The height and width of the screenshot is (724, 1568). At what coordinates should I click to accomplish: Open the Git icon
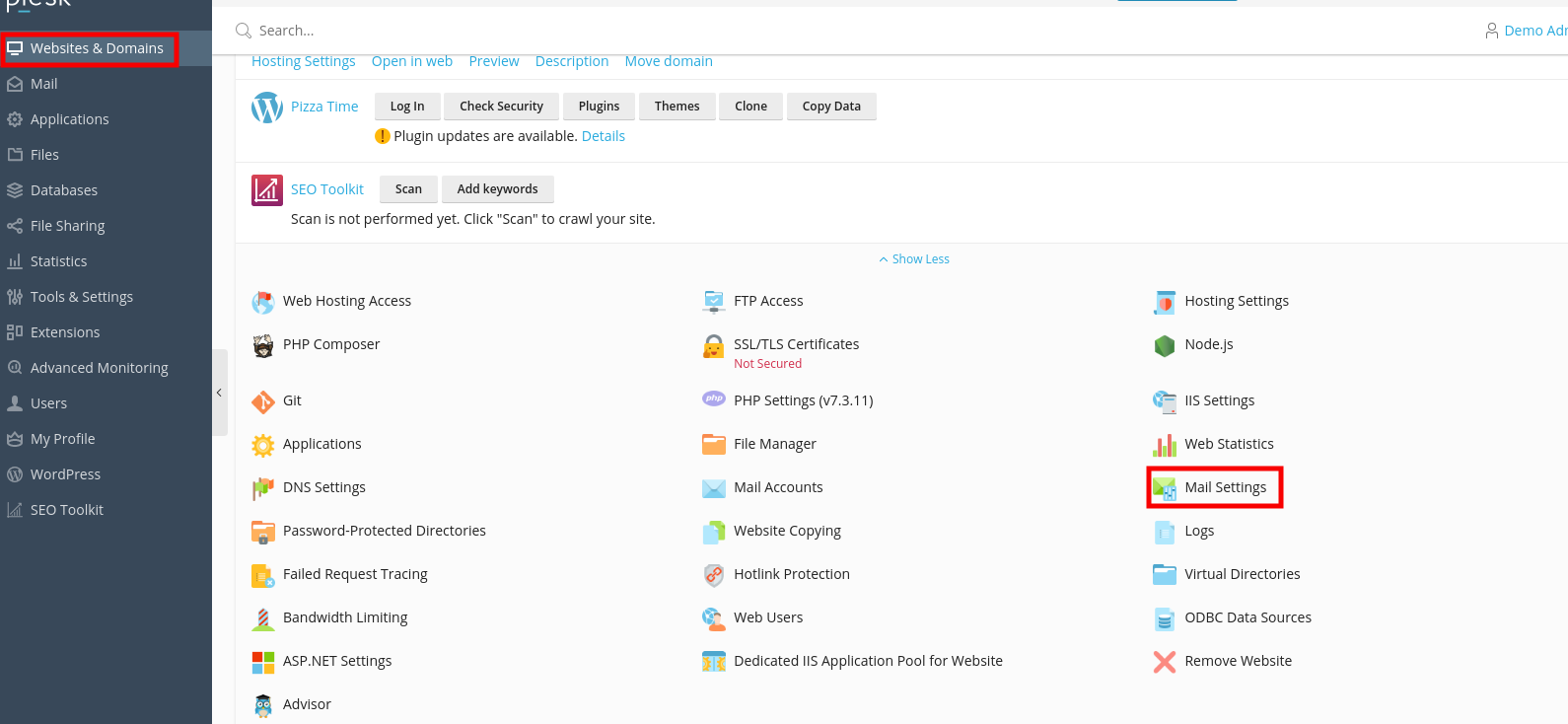(263, 401)
